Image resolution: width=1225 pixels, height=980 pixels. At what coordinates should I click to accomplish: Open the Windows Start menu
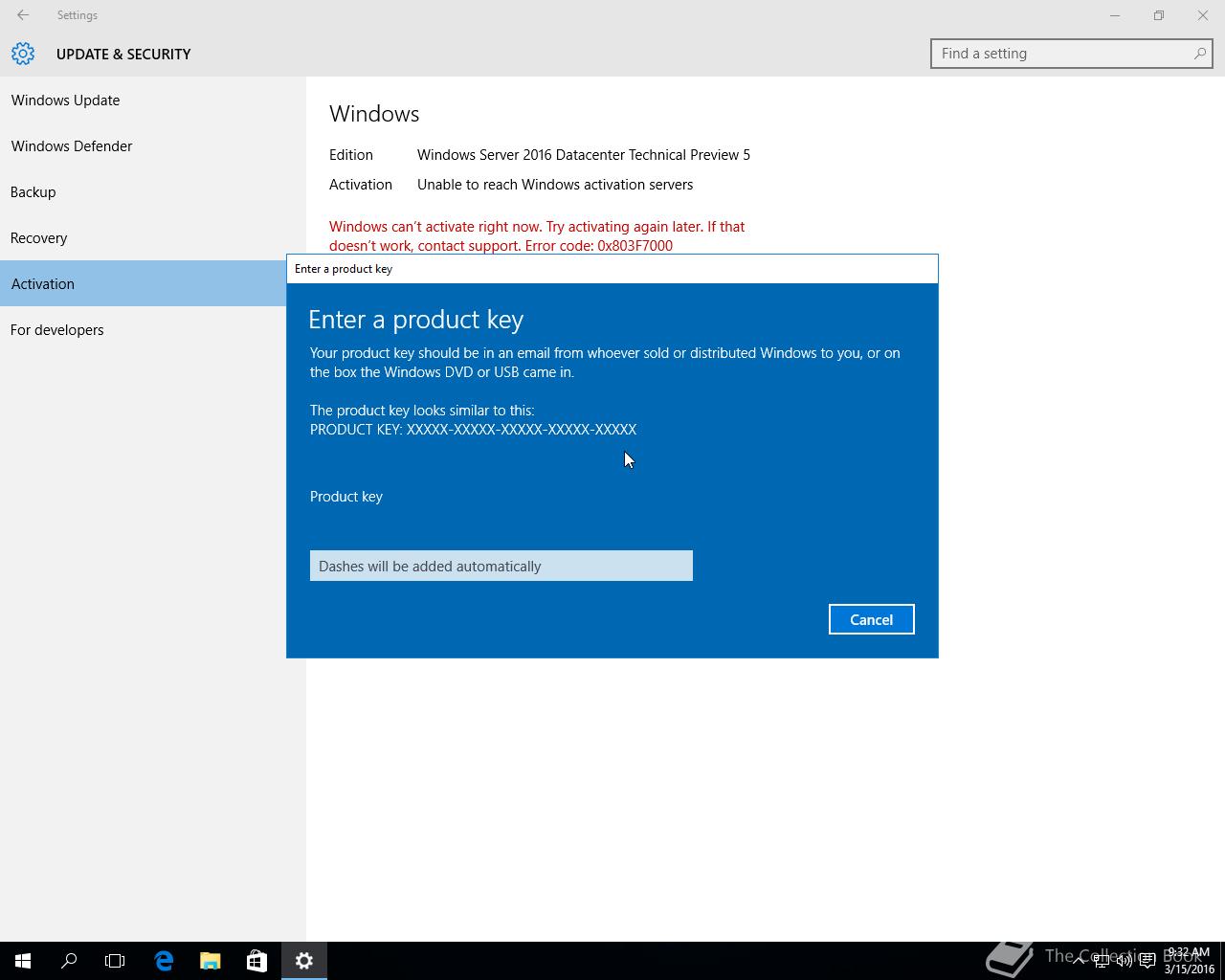pyautogui.click(x=23, y=961)
